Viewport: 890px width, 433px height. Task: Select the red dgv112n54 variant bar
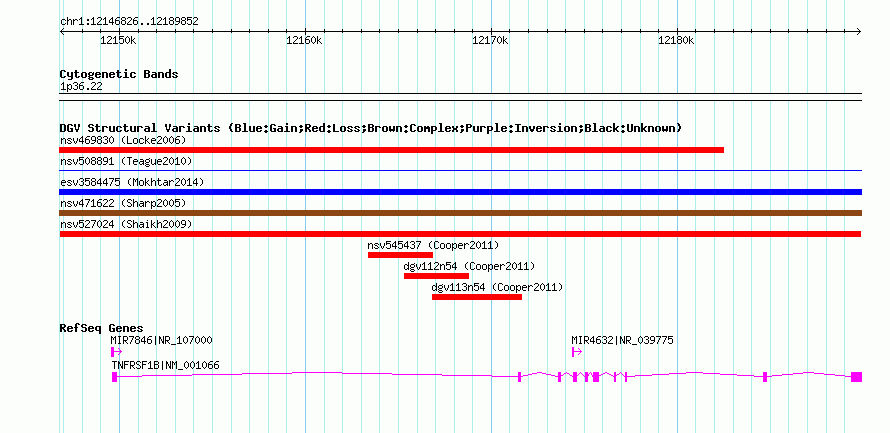[x=436, y=276]
